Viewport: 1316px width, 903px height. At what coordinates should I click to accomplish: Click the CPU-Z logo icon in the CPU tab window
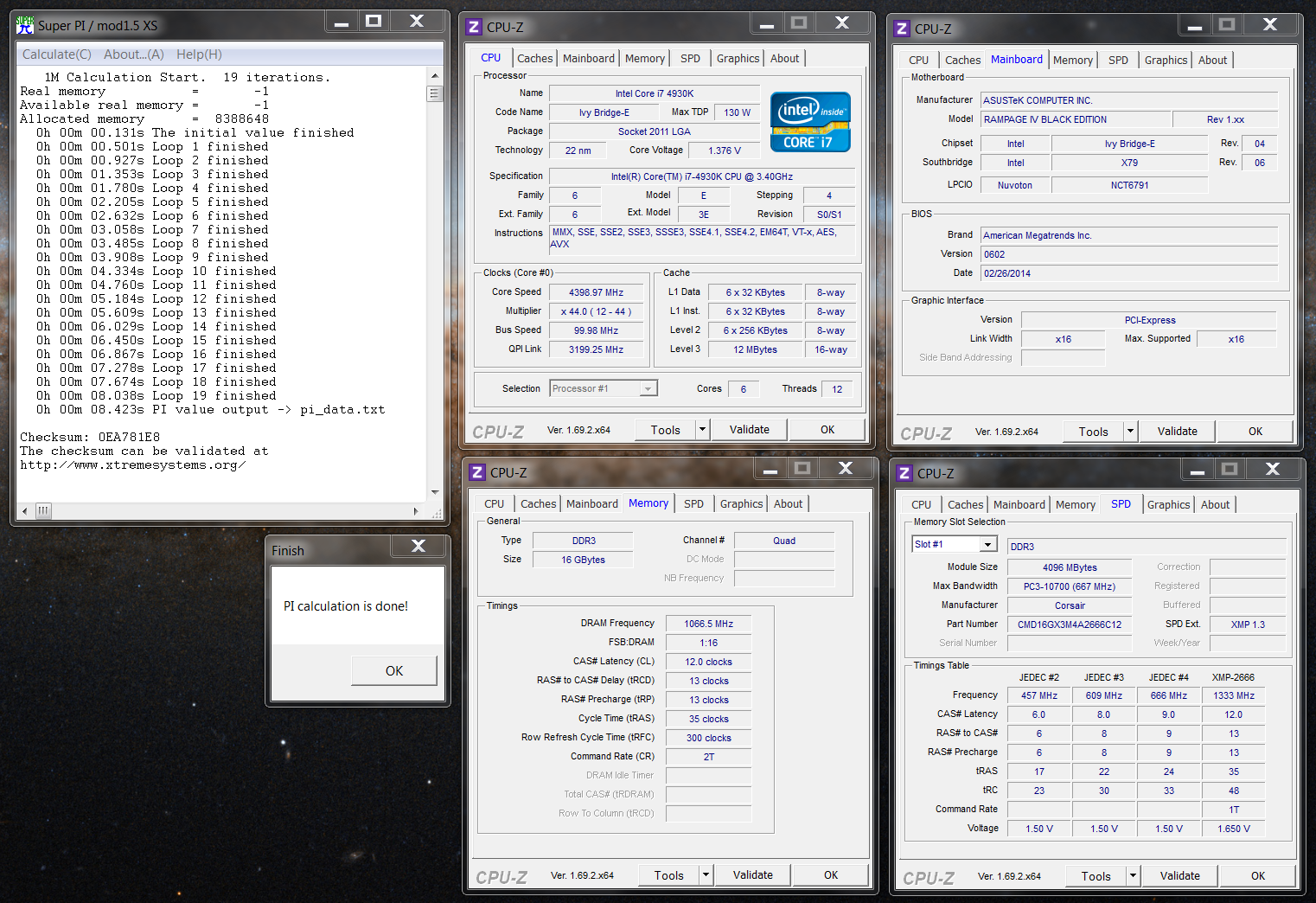(x=474, y=27)
